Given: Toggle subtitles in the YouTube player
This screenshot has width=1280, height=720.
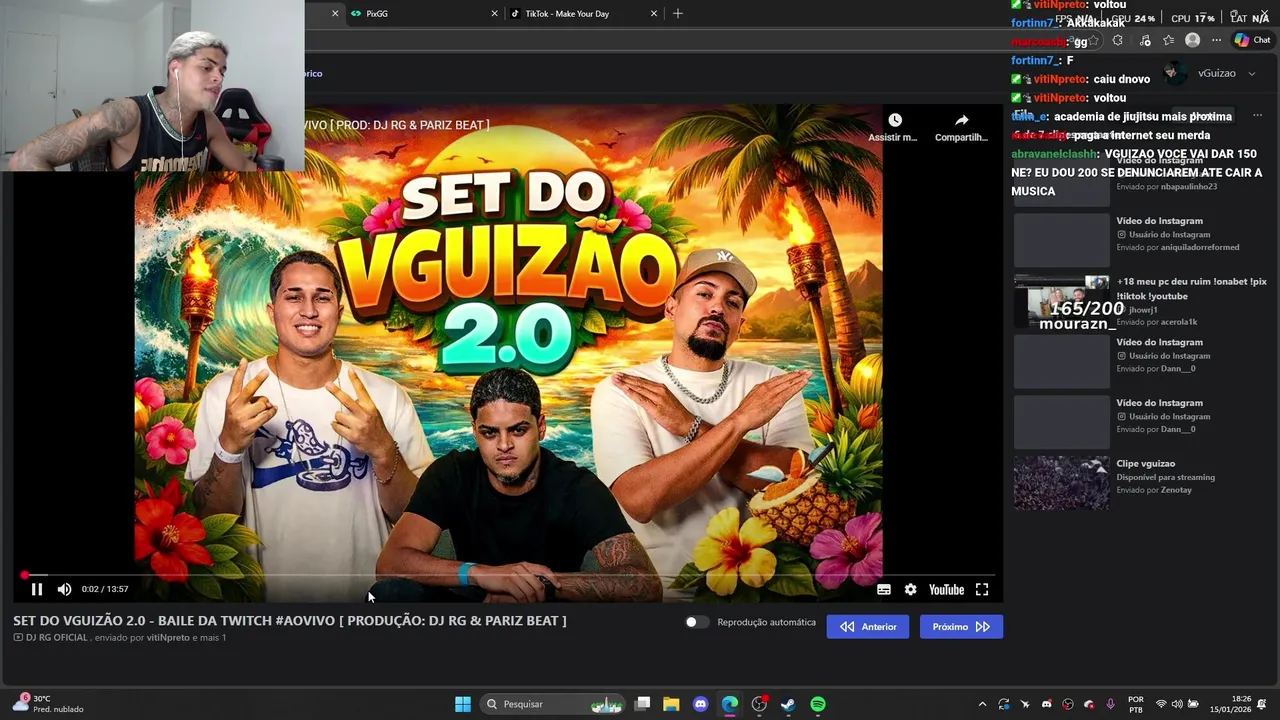Looking at the screenshot, I should [x=884, y=590].
